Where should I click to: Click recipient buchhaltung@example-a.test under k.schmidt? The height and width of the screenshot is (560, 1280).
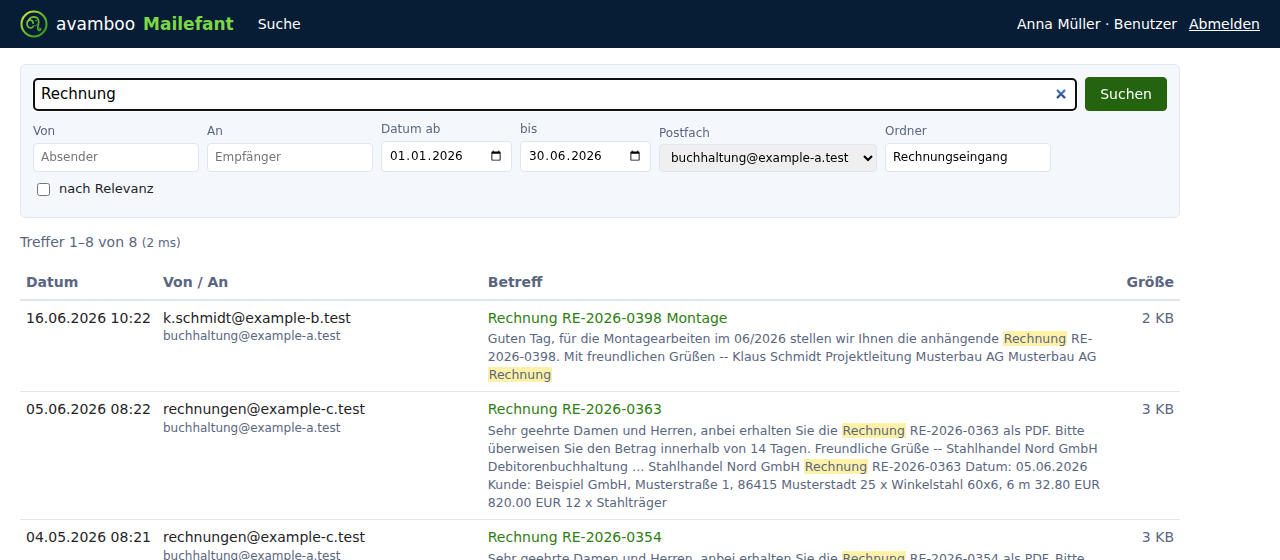(x=252, y=336)
